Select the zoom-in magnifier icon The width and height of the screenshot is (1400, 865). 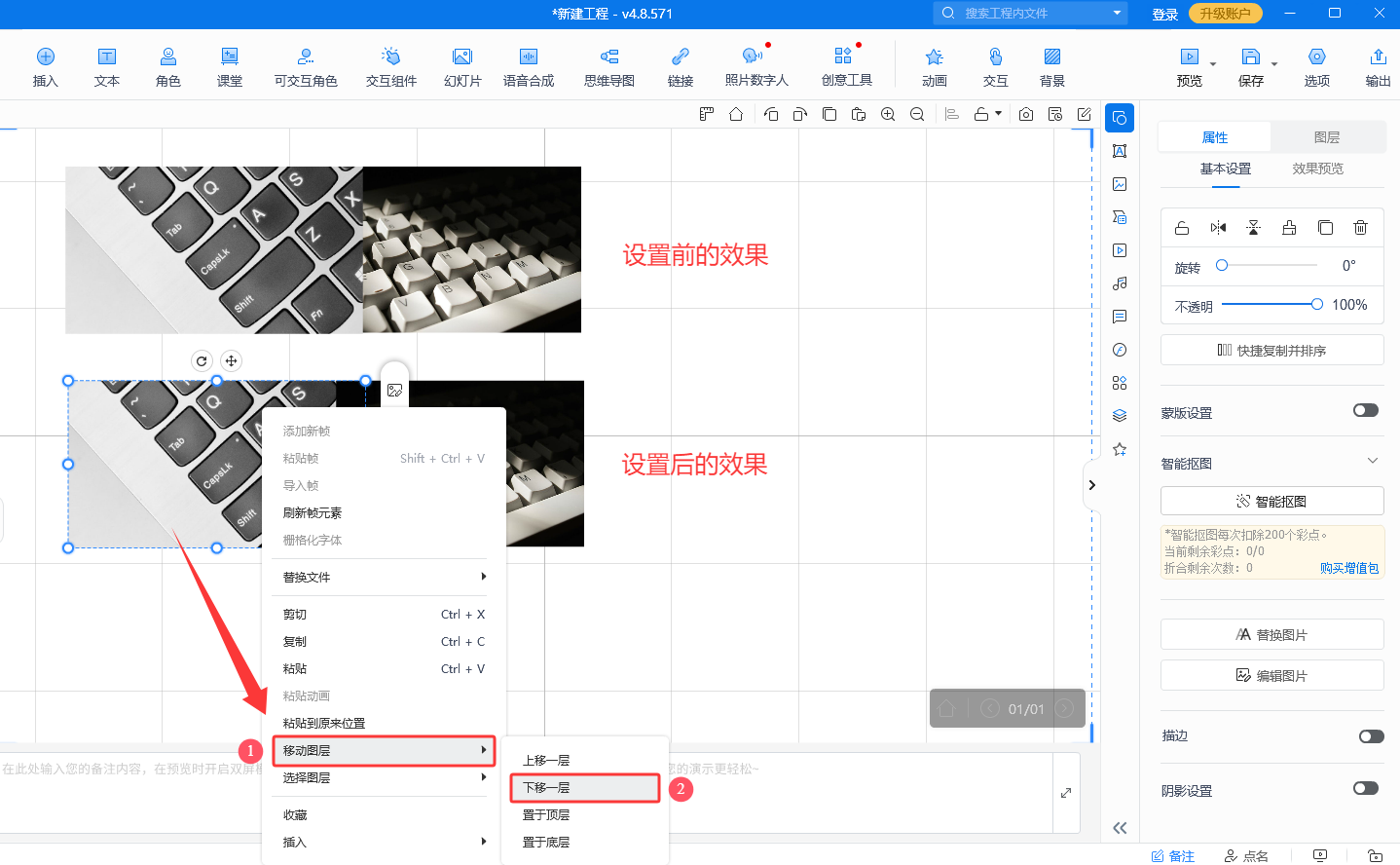pyautogui.click(x=887, y=114)
